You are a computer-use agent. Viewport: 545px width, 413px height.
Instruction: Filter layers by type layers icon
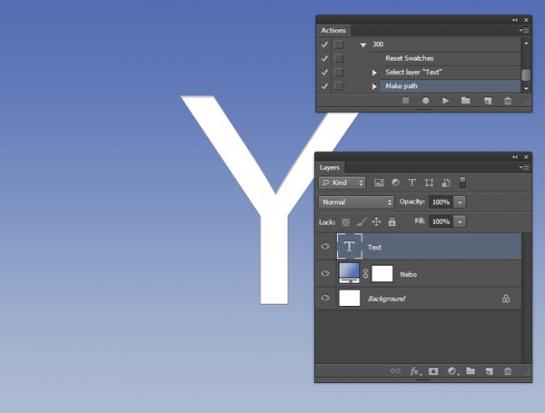(x=412, y=183)
